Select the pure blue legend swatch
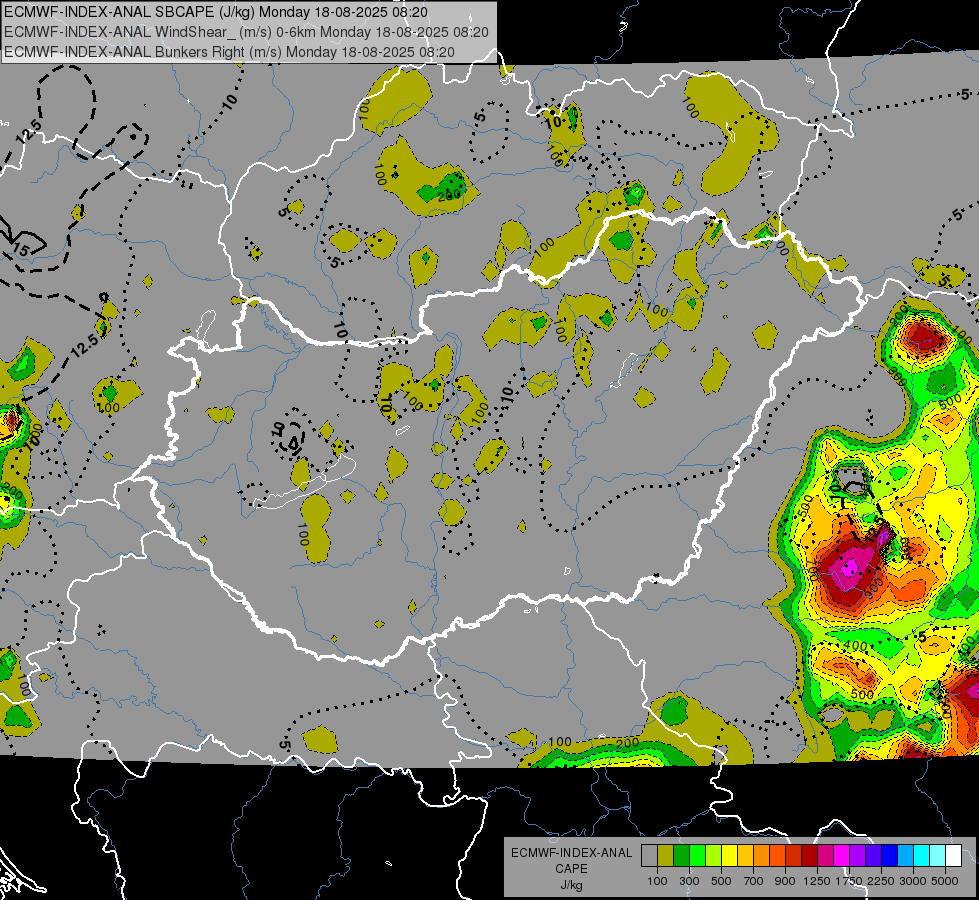 [890, 856]
